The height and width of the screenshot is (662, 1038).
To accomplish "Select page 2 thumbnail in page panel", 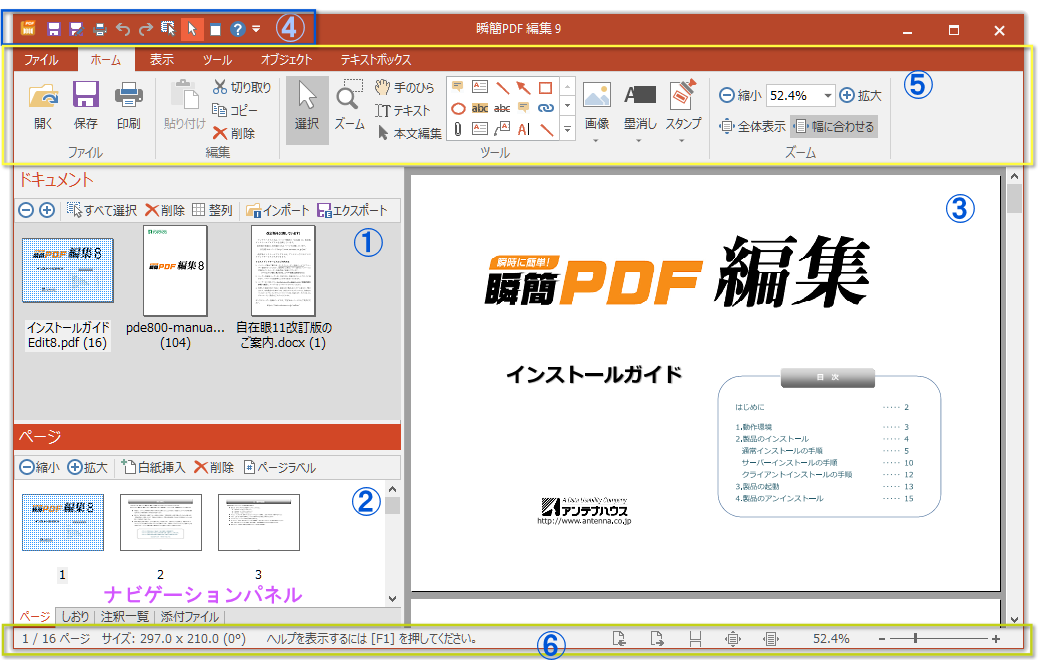I will (x=161, y=522).
